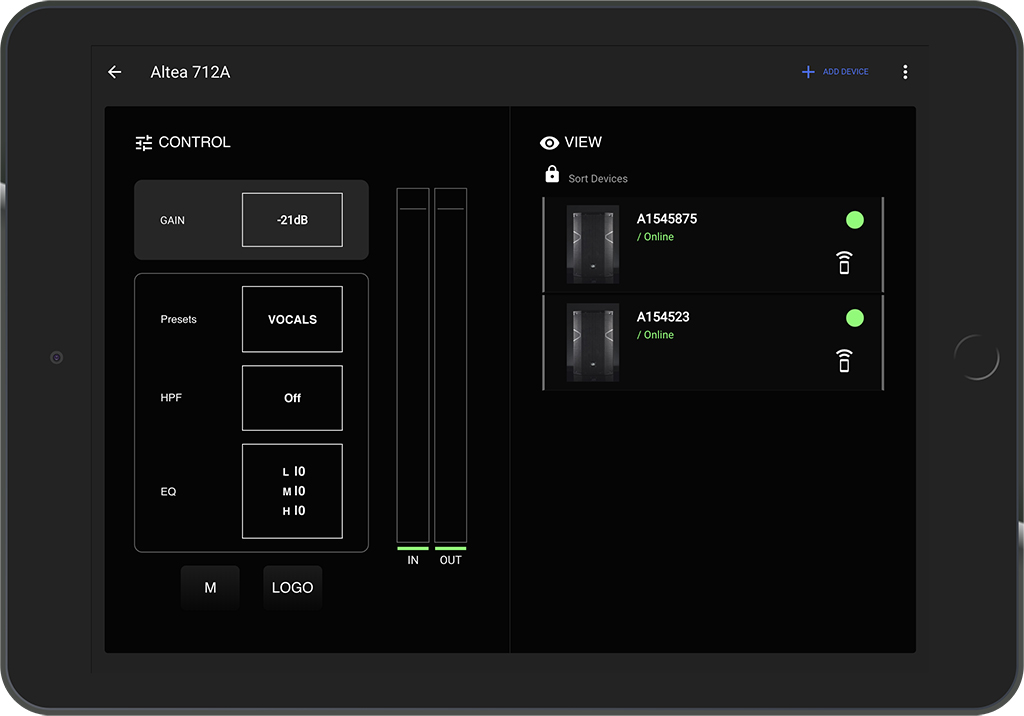Toggle mute with the M button
Viewport: 1024px width, 716px height.
210,588
